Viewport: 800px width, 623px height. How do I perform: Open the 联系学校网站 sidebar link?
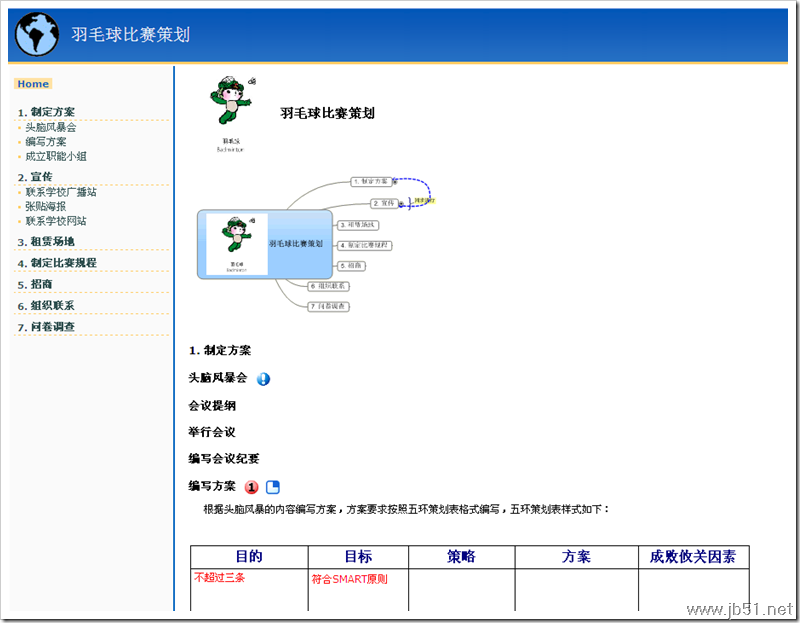(x=56, y=221)
